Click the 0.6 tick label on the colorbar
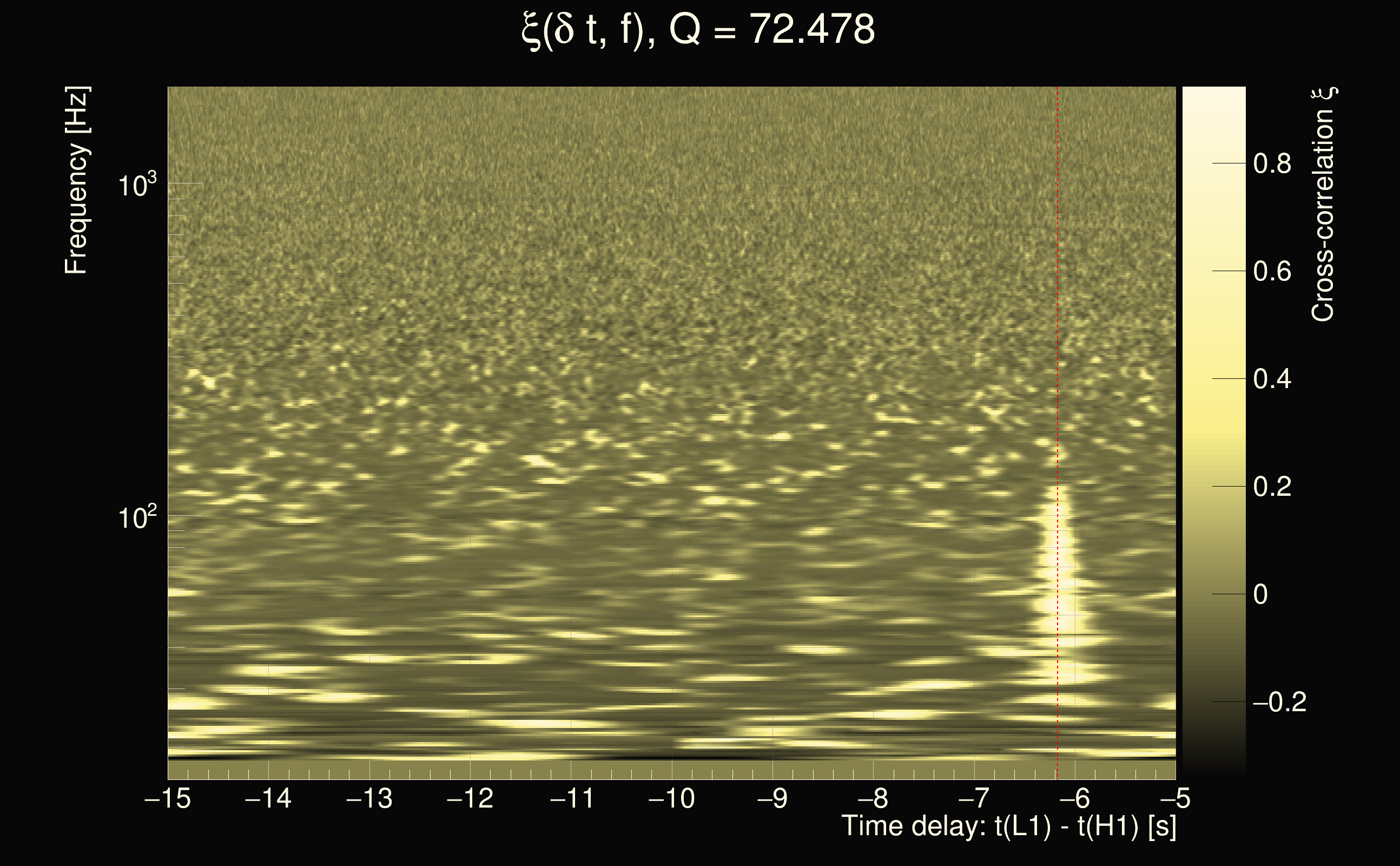 pos(1272,272)
